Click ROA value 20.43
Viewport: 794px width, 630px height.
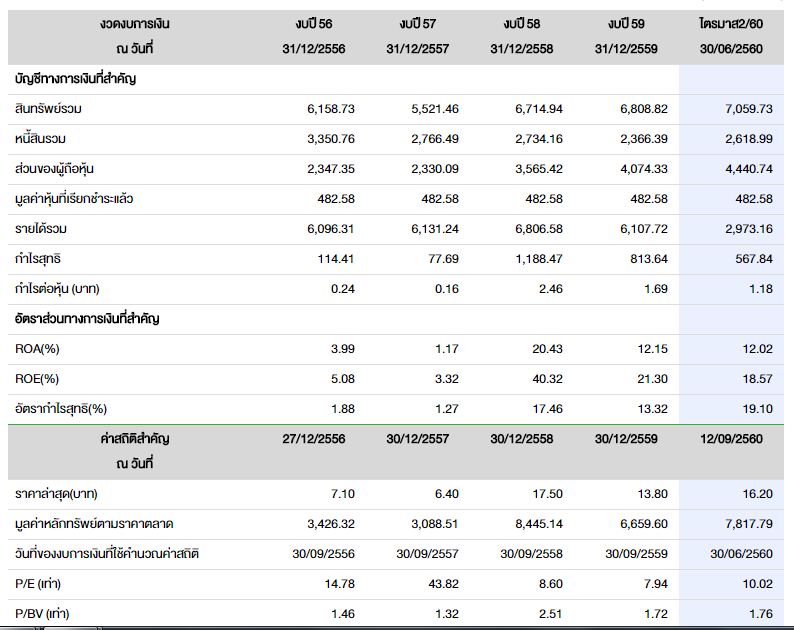(547, 349)
